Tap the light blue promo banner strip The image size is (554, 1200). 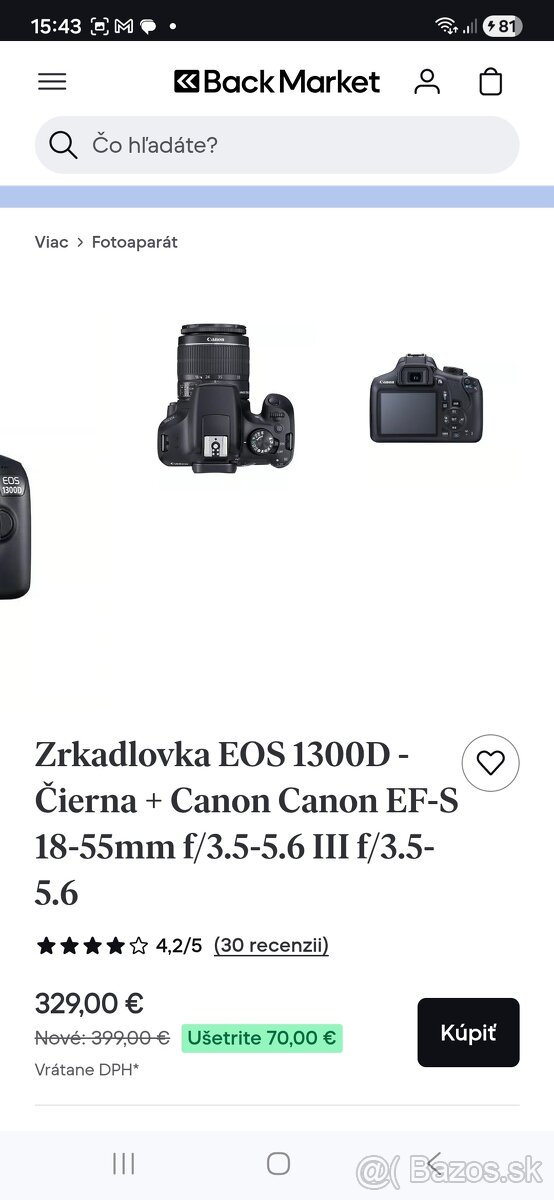(277, 196)
